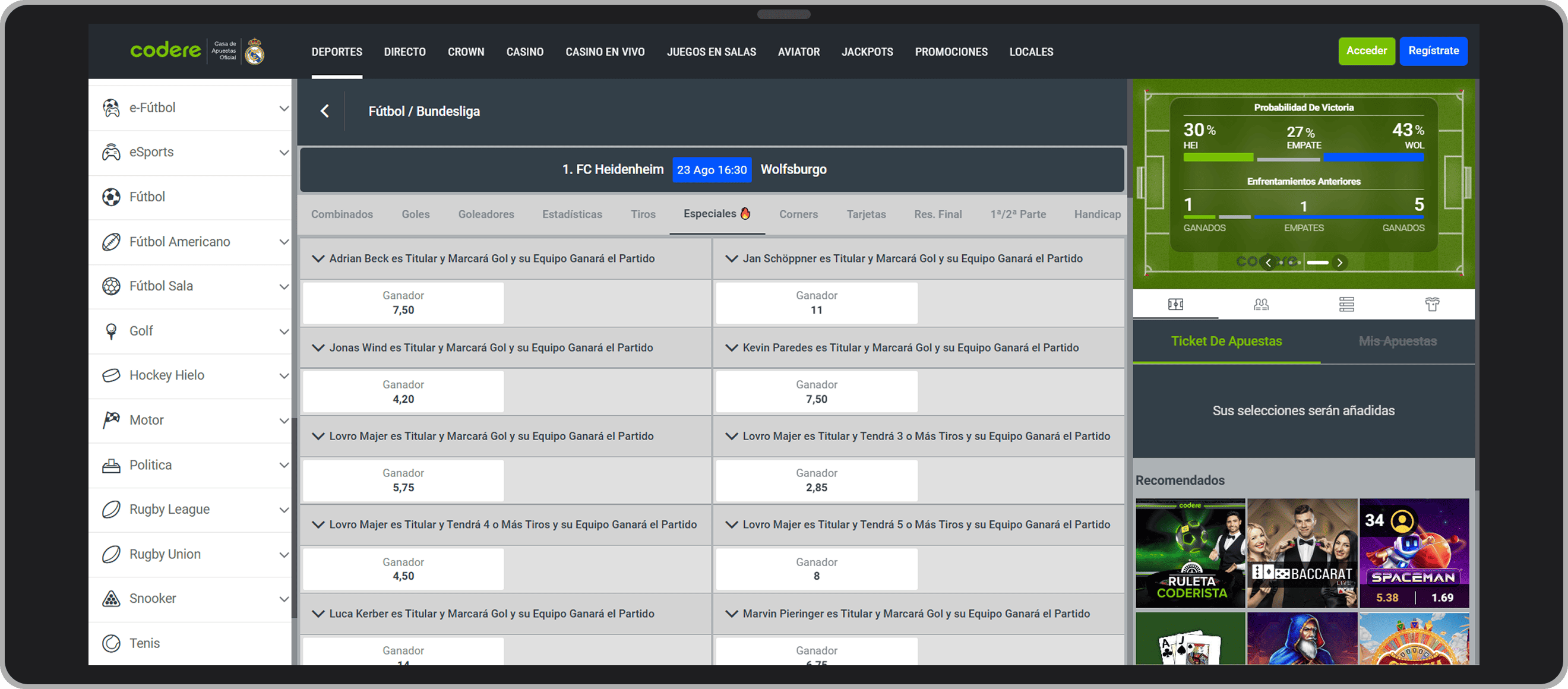The width and height of the screenshot is (1568, 689).
Task: Select Lovro Majer Gol odds 5,75
Action: (403, 481)
